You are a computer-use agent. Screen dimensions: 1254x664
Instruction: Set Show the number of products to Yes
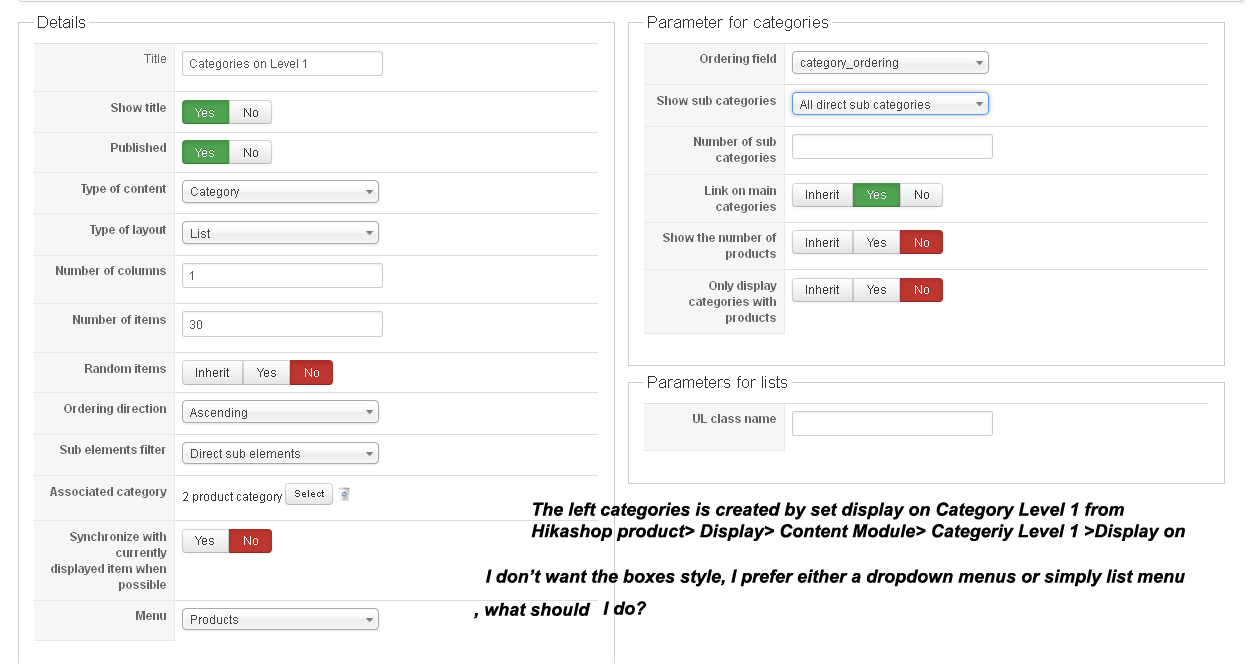click(876, 243)
